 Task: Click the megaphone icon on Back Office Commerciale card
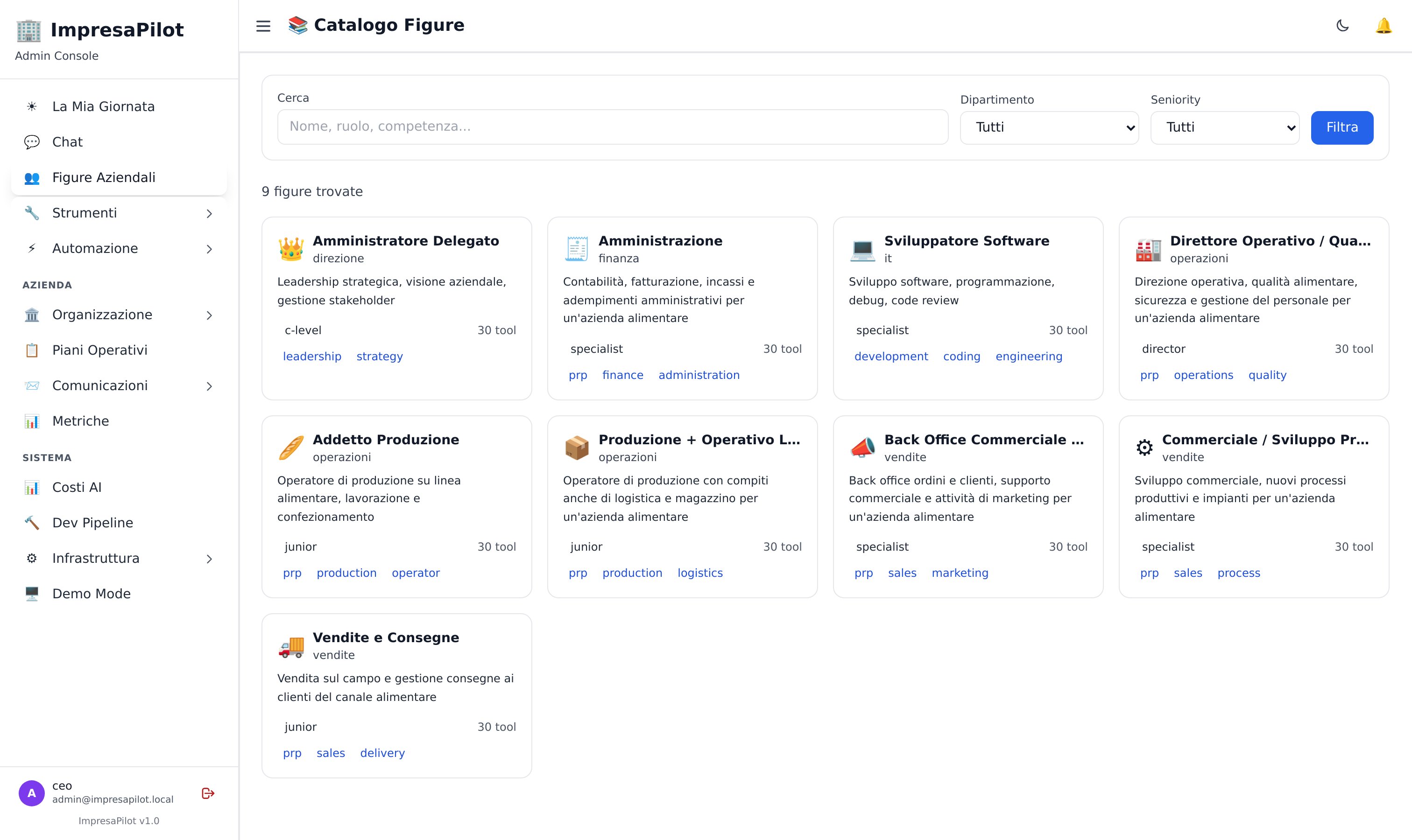862,448
